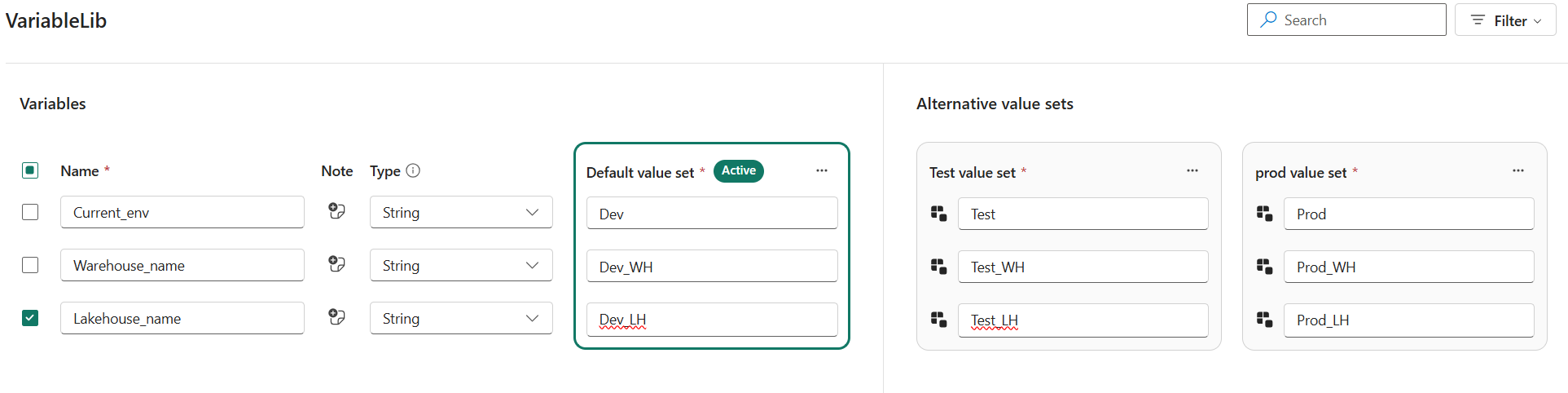Edit the Test_WH value field
Image resolution: width=1568 pixels, height=393 pixels.
[1083, 267]
